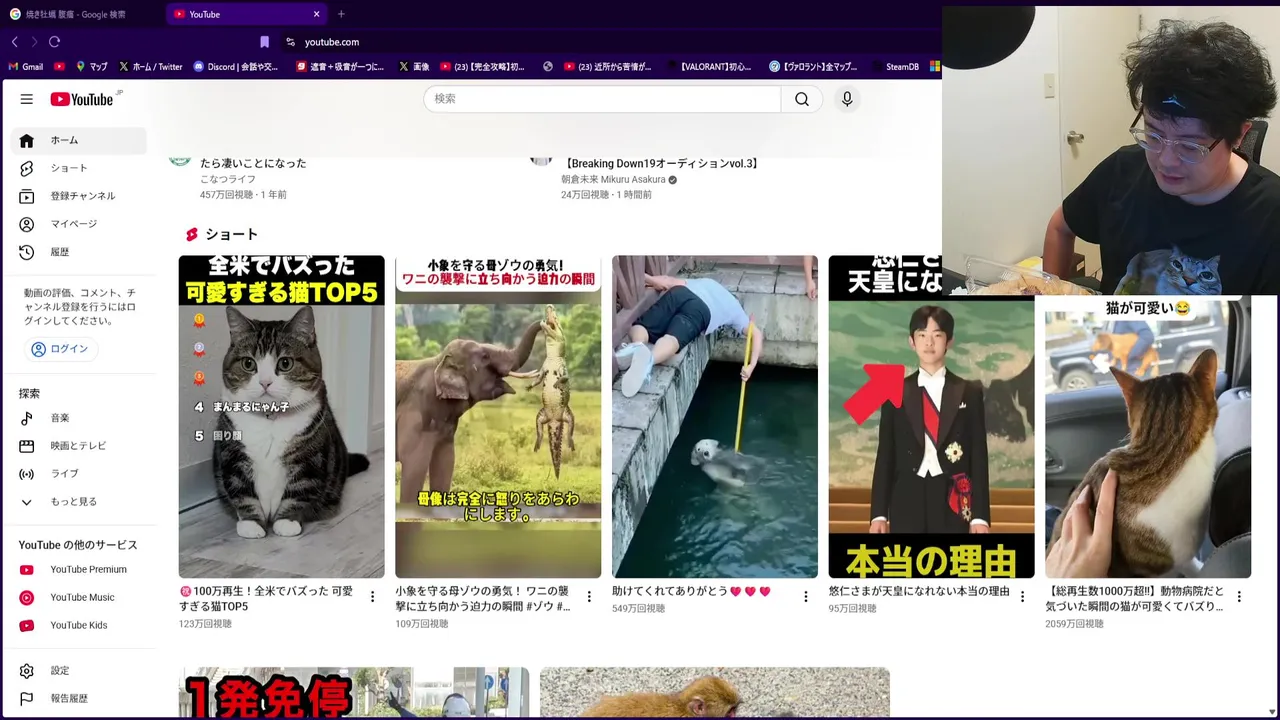Open title 助けてくれてありがとう
The width and height of the screenshot is (1280, 720).
click(x=692, y=591)
